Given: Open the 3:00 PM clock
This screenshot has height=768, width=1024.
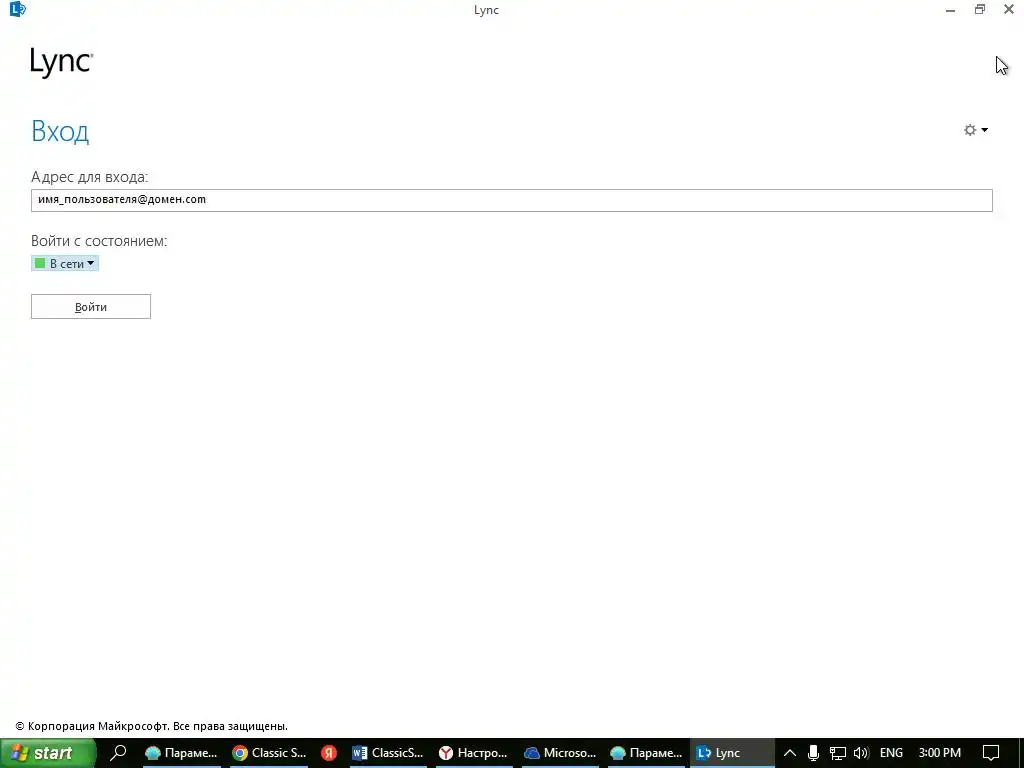Looking at the screenshot, I should tap(940, 753).
